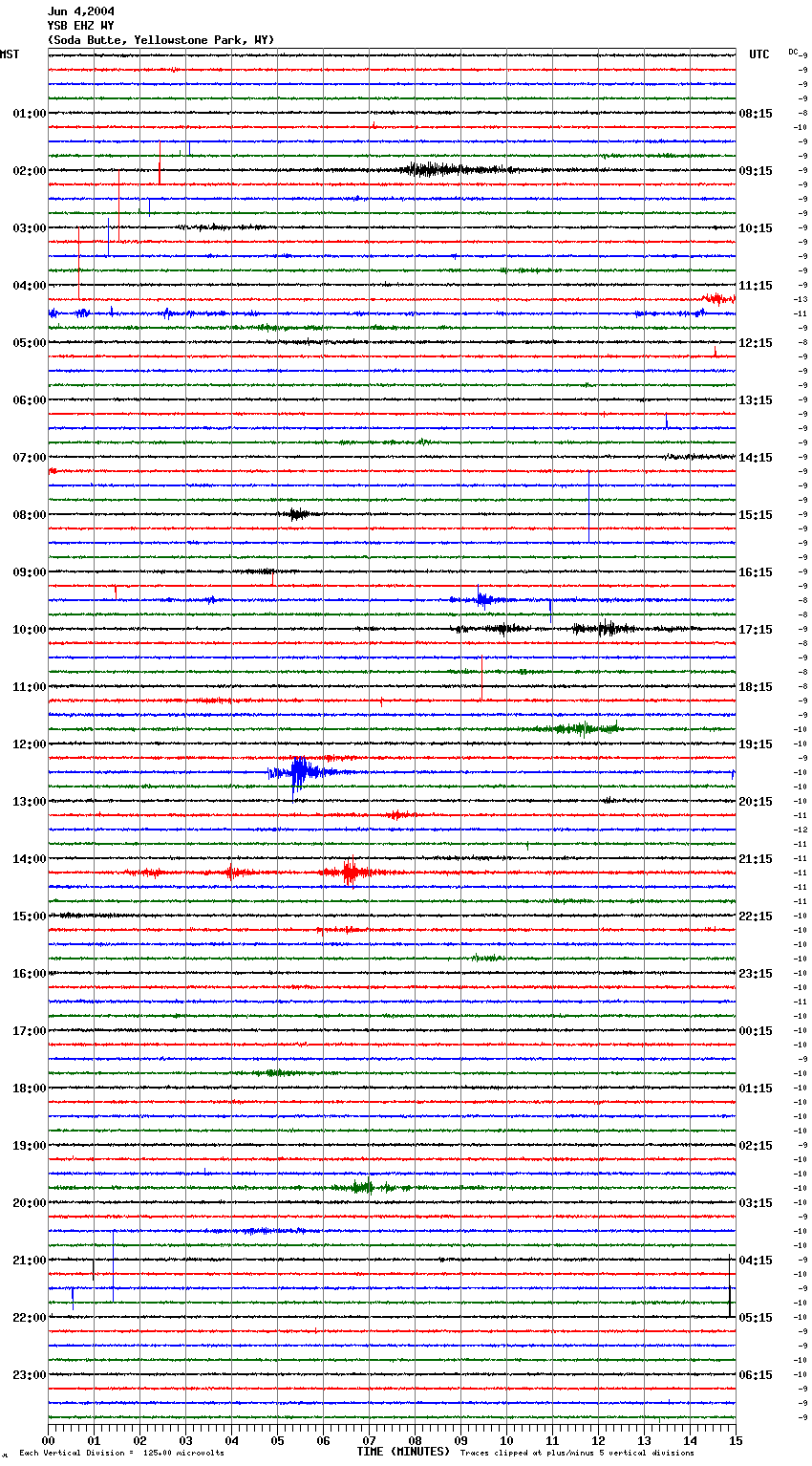Viewport: 812px width, 1466px height.
Task: Select MST time label '03:00'
Action: (x=30, y=228)
